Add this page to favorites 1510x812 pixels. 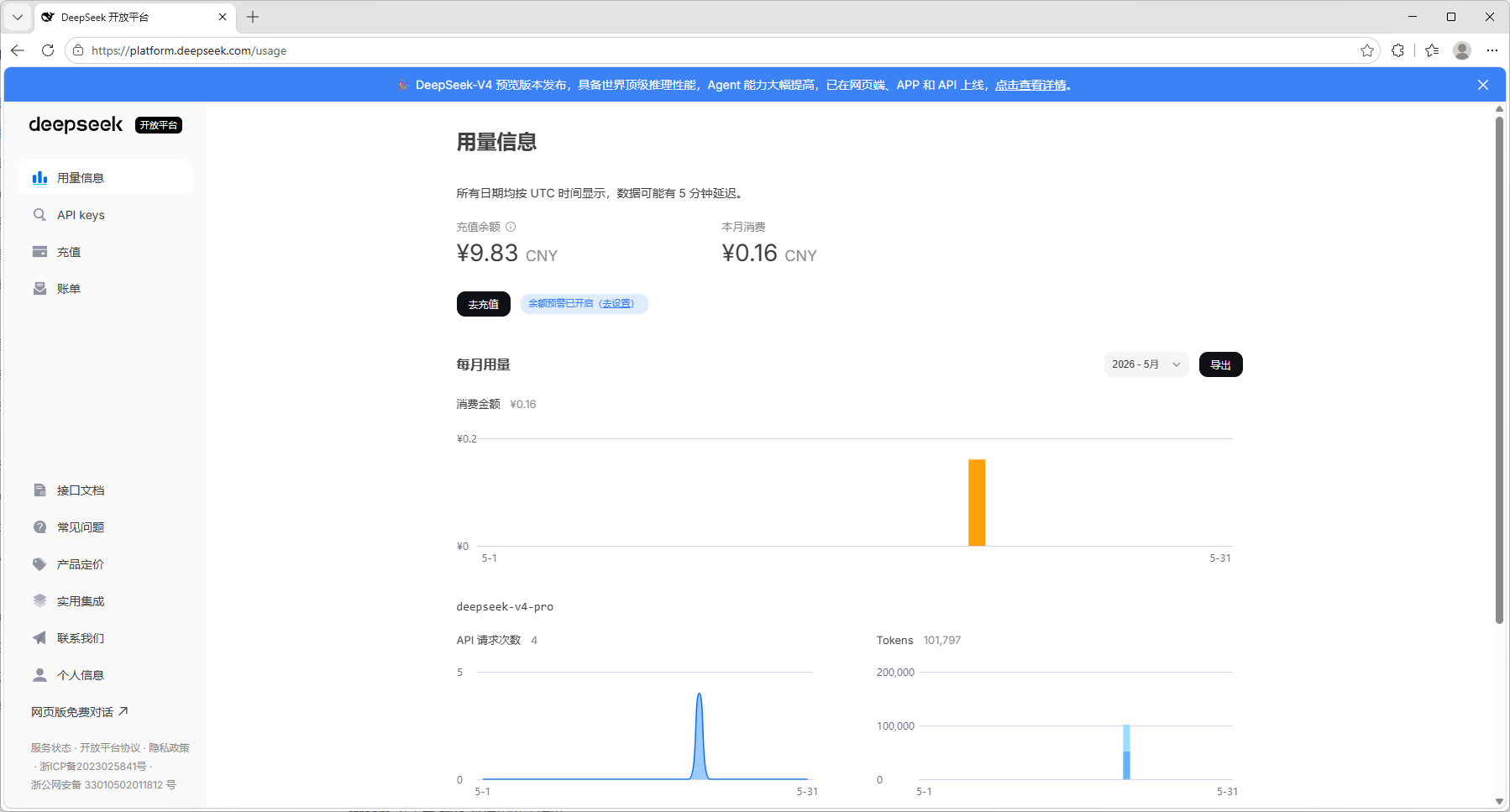tap(1367, 50)
